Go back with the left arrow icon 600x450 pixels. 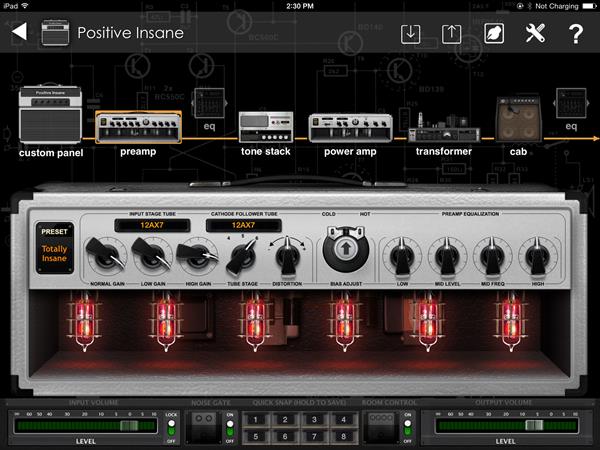20,32
